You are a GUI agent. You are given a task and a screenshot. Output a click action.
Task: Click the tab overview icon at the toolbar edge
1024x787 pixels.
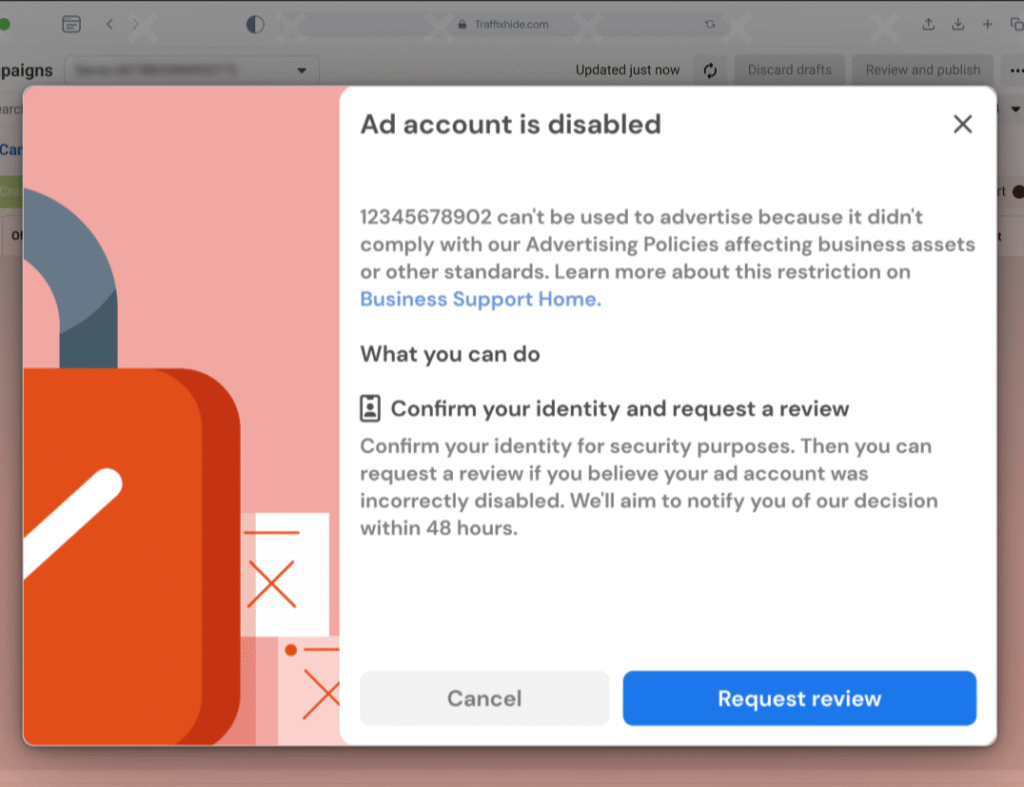[x=1016, y=24]
